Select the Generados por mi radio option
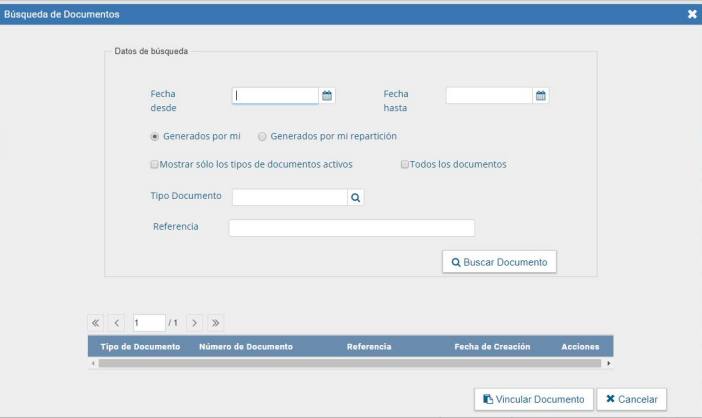 [154, 137]
